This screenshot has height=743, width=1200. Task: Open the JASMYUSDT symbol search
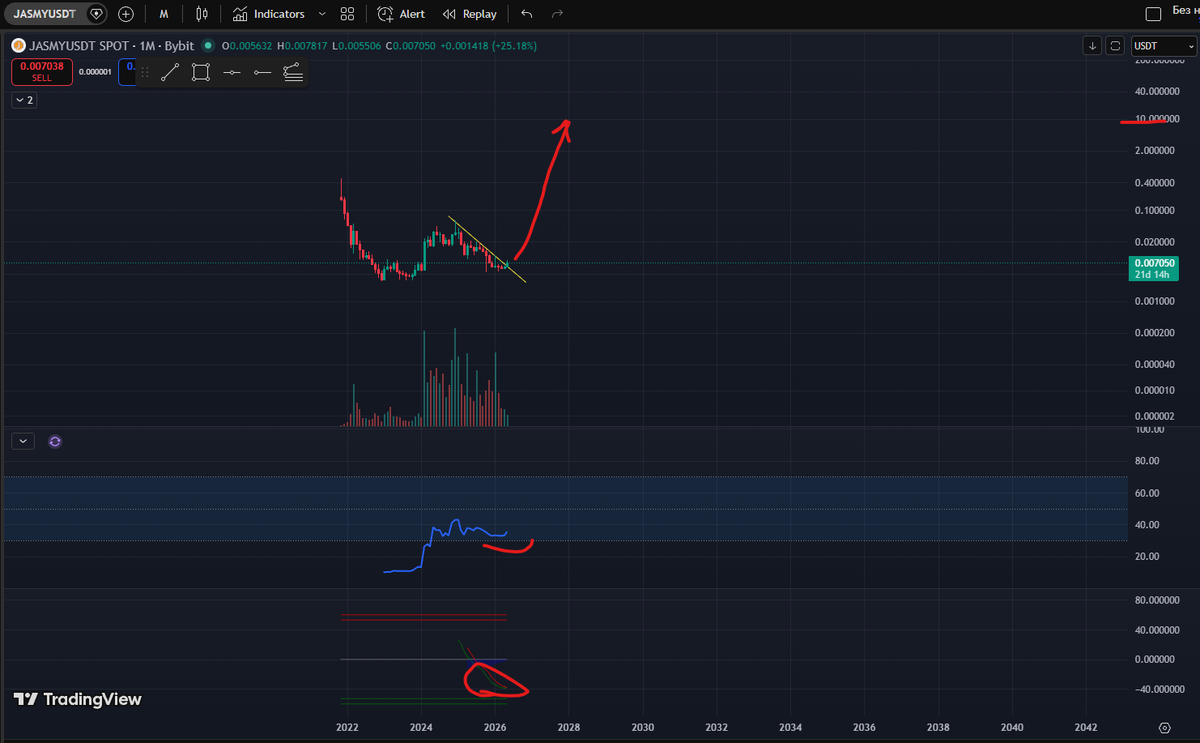coord(44,14)
